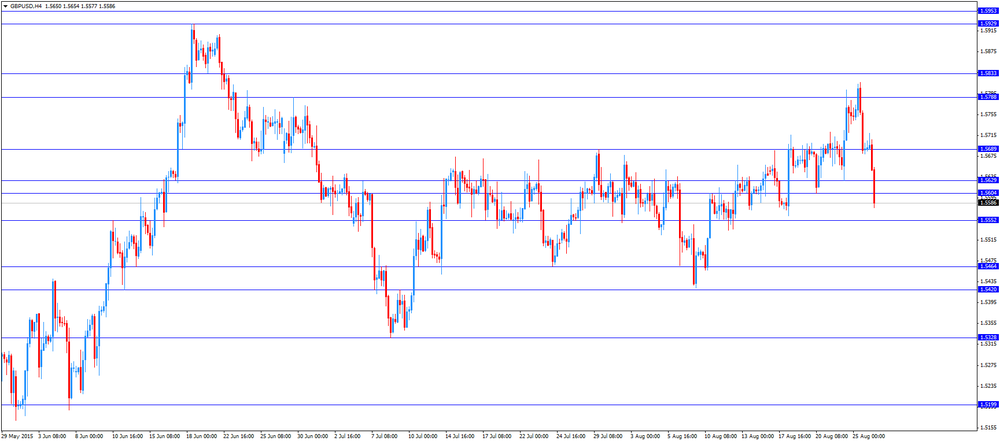This screenshot has width=1000, height=441.
Task: Click the 22 Jun 16:00 time label
Action: [x=239, y=437]
